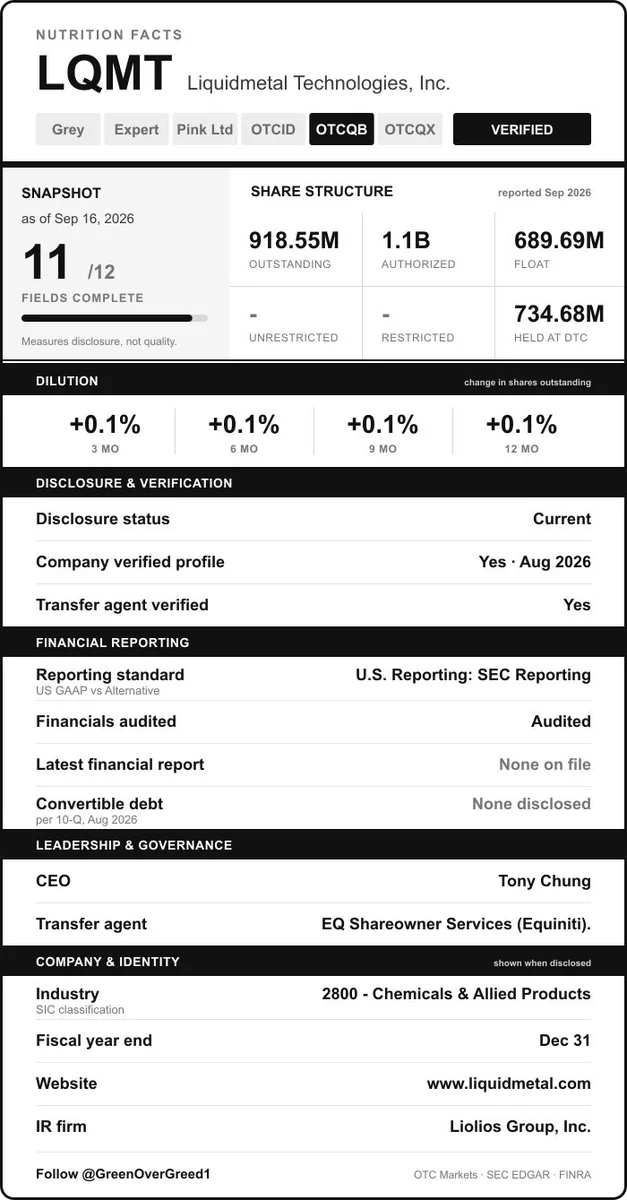Click the 689.69M float value
The width and height of the screenshot is (627, 1200).
[x=559, y=240]
